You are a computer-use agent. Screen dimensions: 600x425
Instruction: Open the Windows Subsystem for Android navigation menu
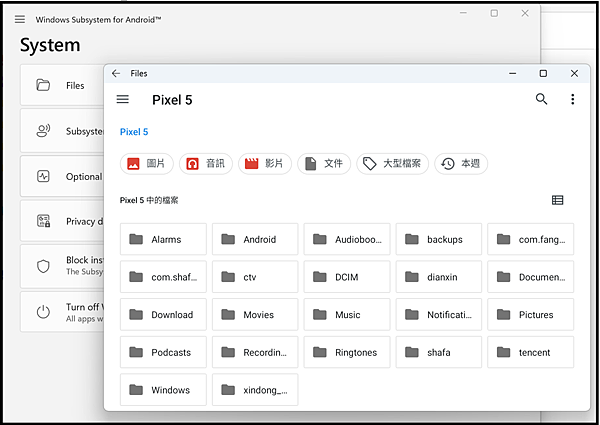tap(20, 19)
